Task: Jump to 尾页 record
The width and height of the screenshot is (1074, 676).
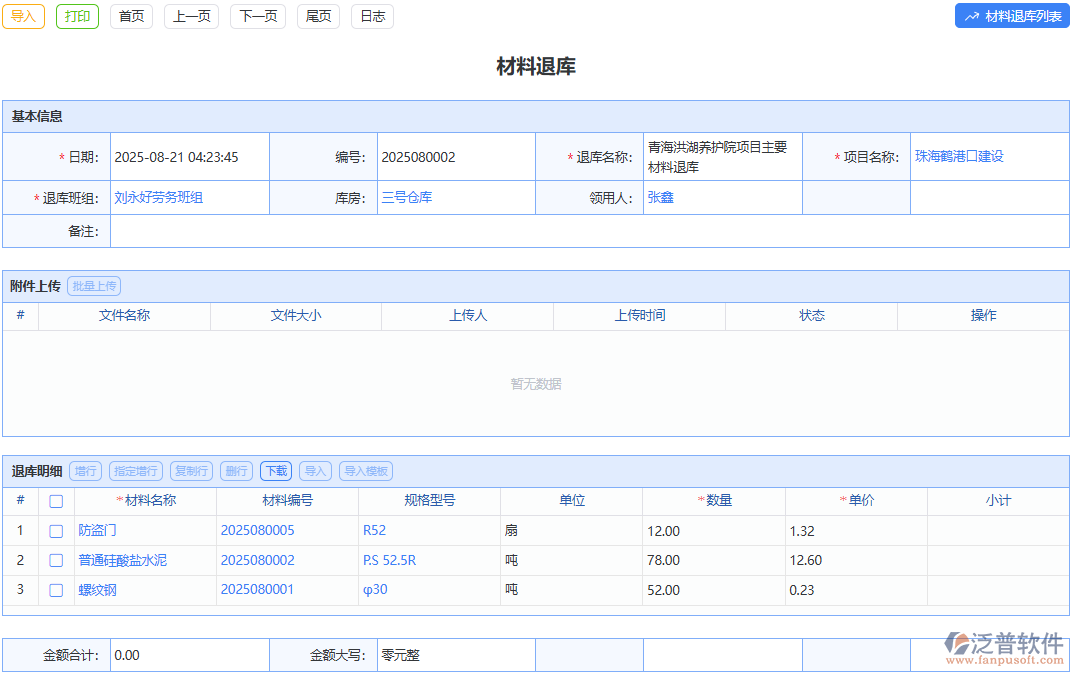Action: click(318, 16)
